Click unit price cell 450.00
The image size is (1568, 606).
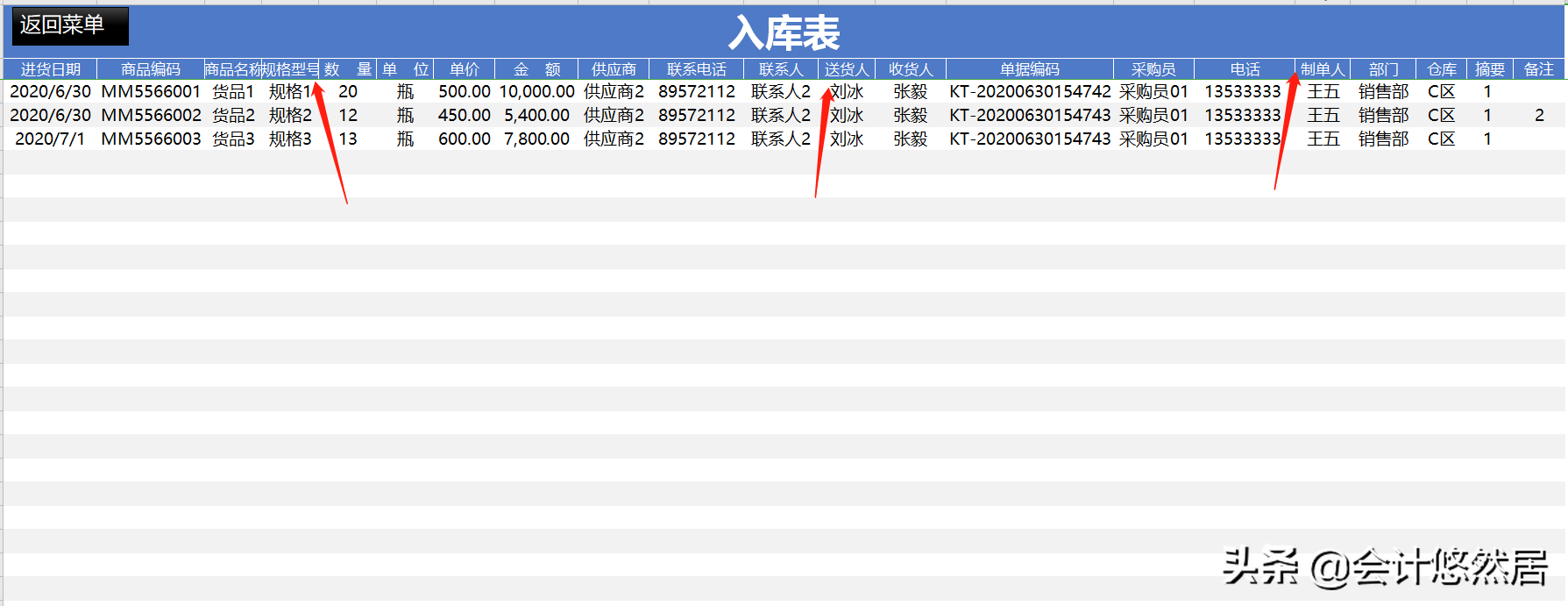tap(465, 115)
